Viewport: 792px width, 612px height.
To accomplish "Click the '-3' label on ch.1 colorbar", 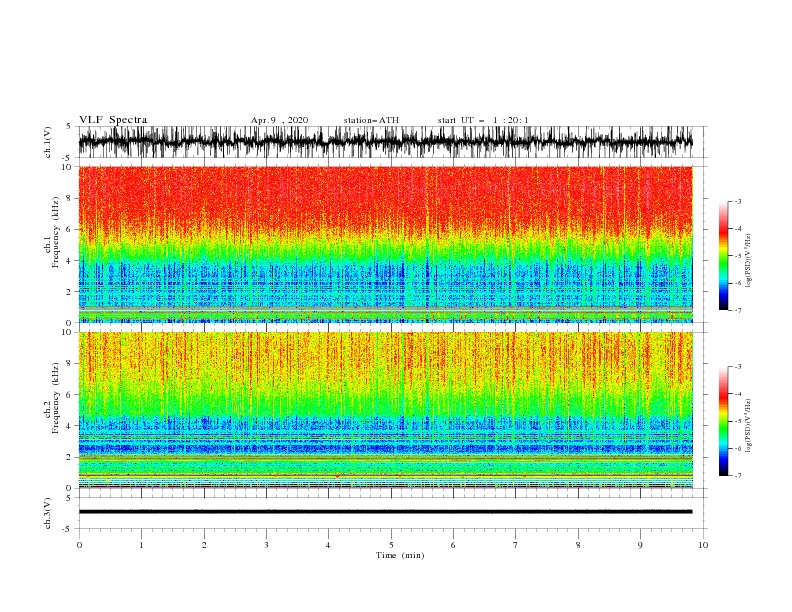I will tap(738, 201).
